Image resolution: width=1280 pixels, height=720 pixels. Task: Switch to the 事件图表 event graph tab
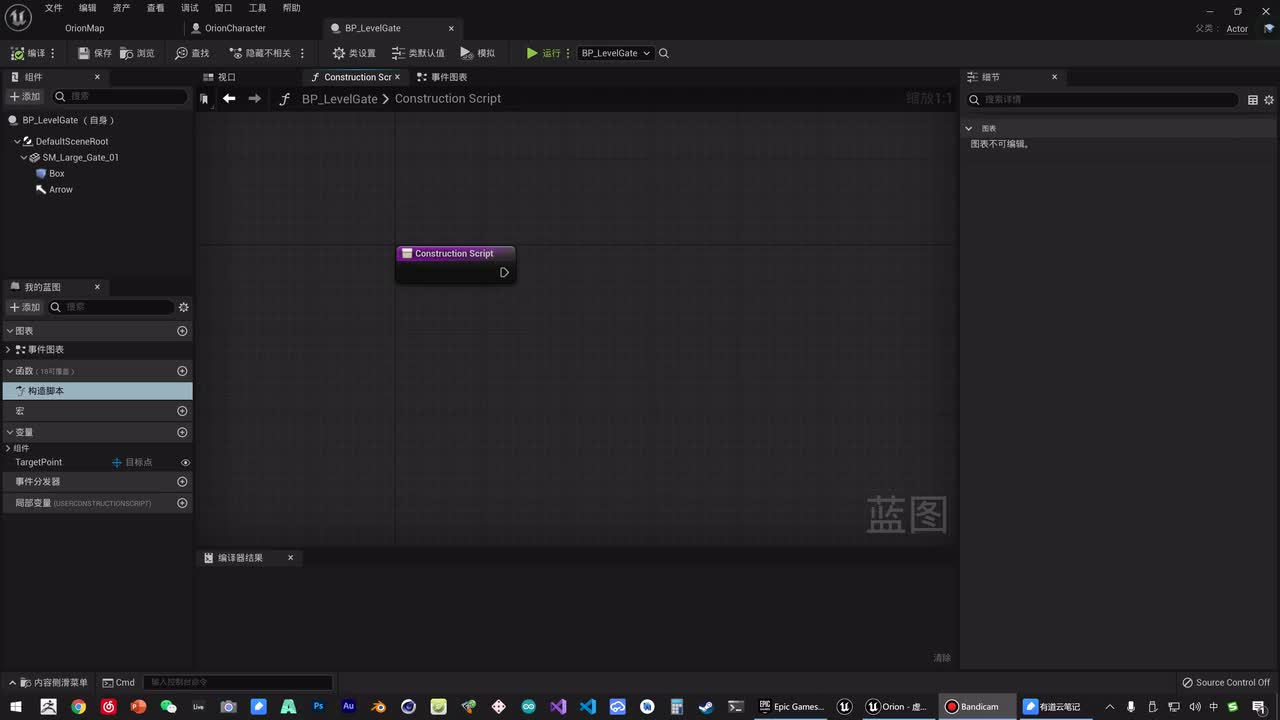tap(443, 77)
